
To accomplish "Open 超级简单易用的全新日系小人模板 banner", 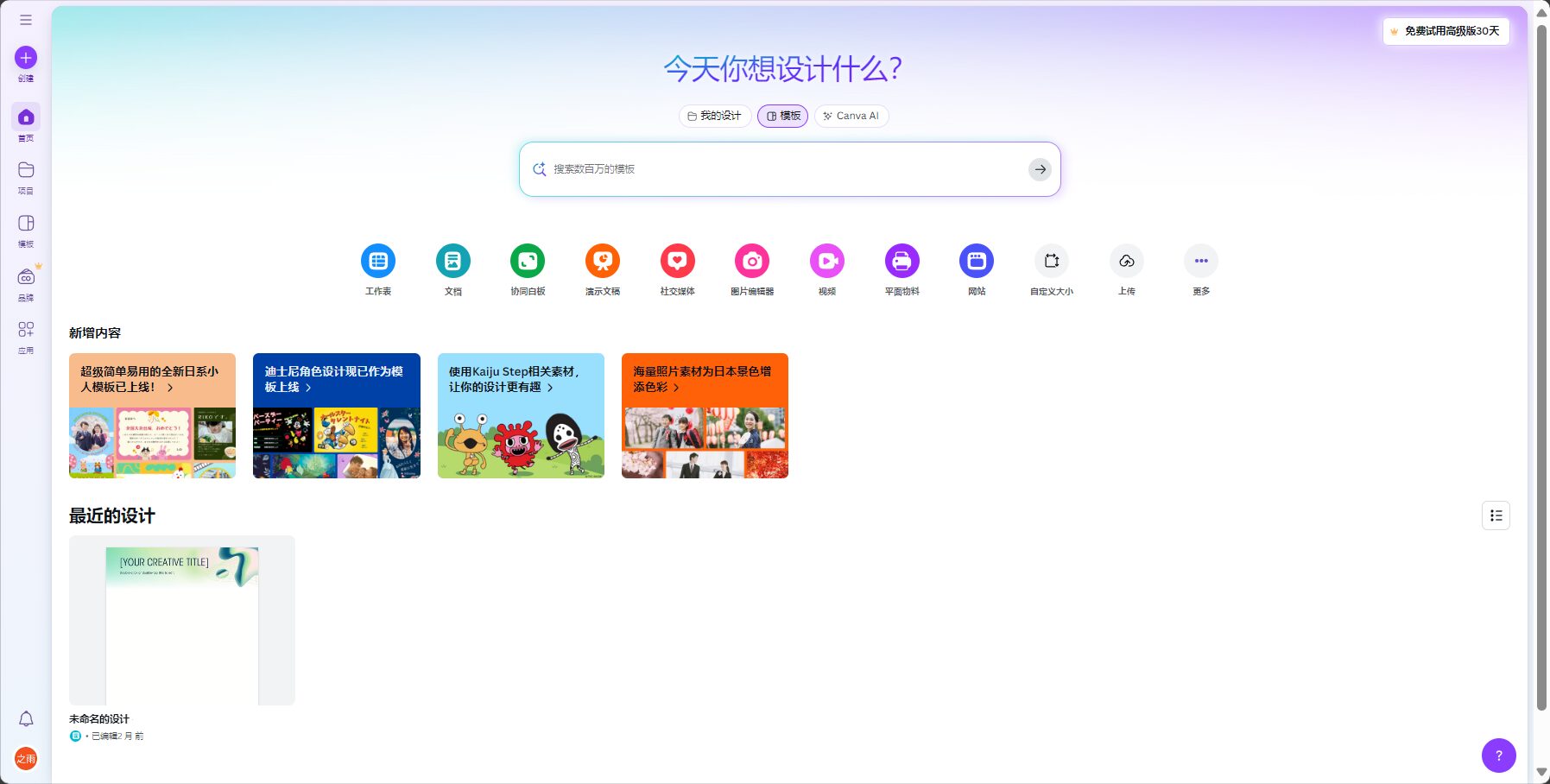I will pyautogui.click(x=152, y=415).
